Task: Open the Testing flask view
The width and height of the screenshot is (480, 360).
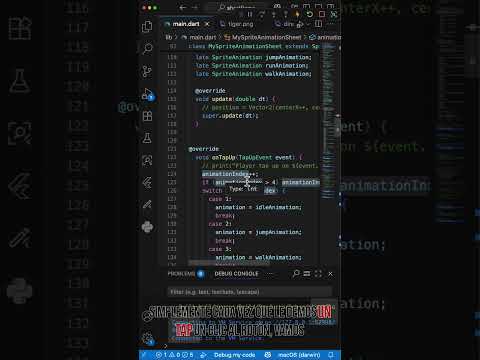Action: point(147,138)
